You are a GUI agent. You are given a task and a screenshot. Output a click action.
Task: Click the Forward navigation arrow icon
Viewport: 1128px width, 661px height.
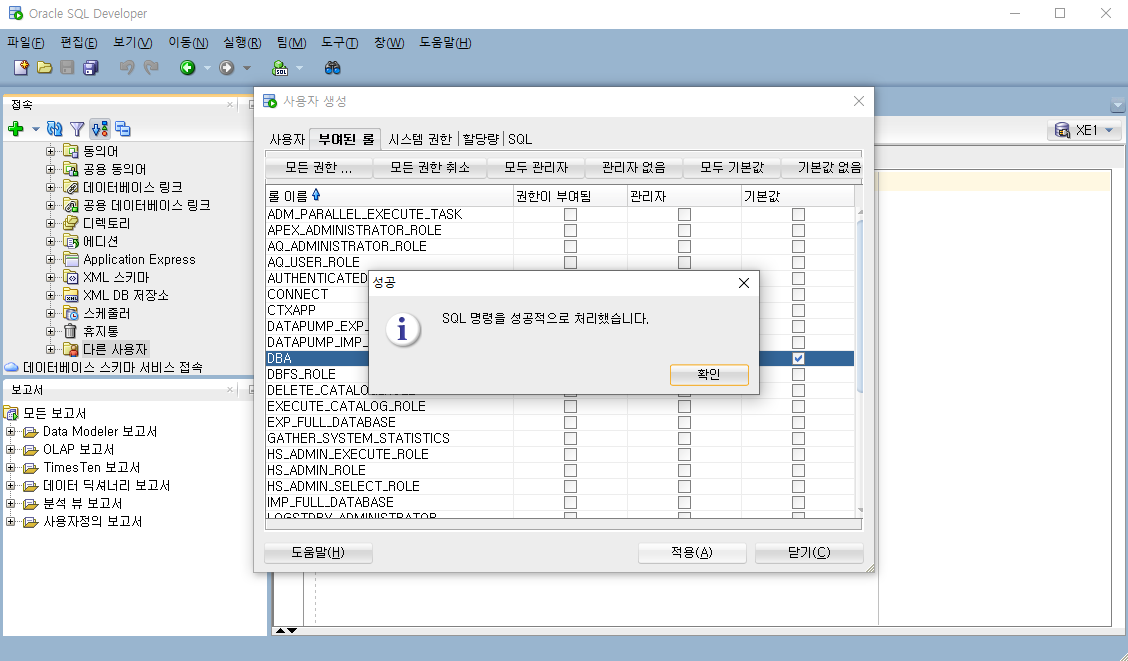point(227,68)
